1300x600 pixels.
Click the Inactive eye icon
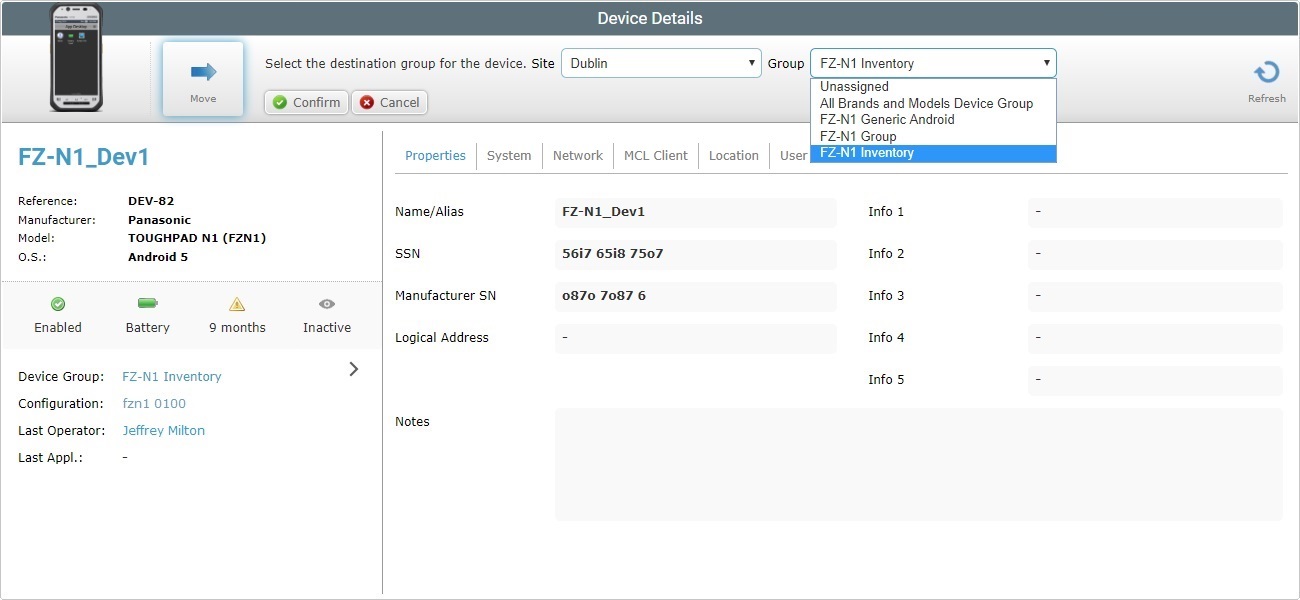[x=327, y=304]
